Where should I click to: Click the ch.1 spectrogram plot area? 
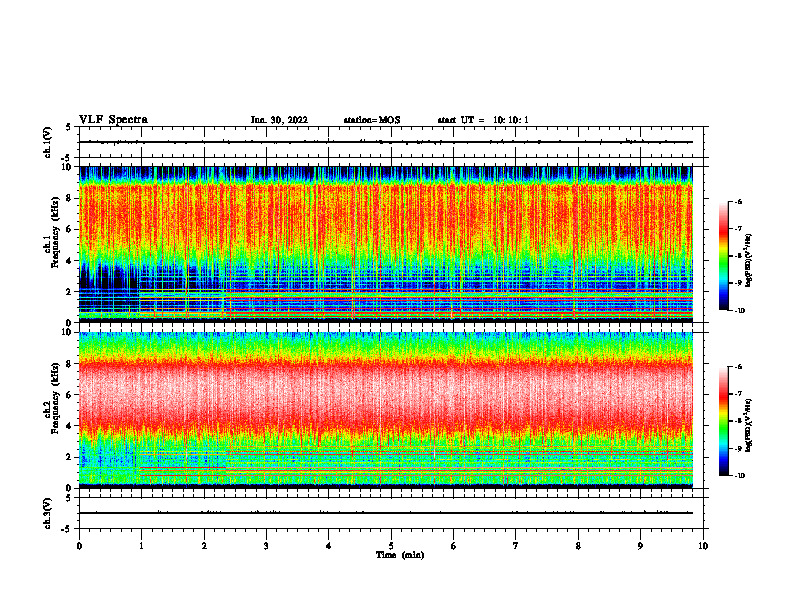[x=386, y=244]
